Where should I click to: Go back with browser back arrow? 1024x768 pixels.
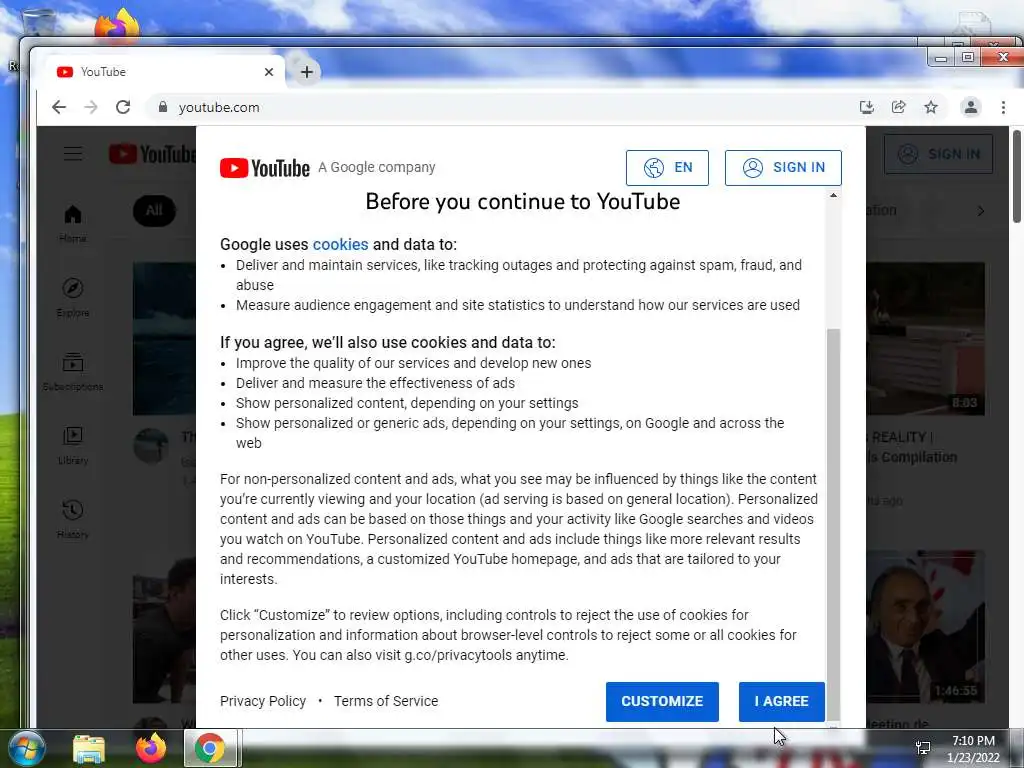pyautogui.click(x=59, y=107)
